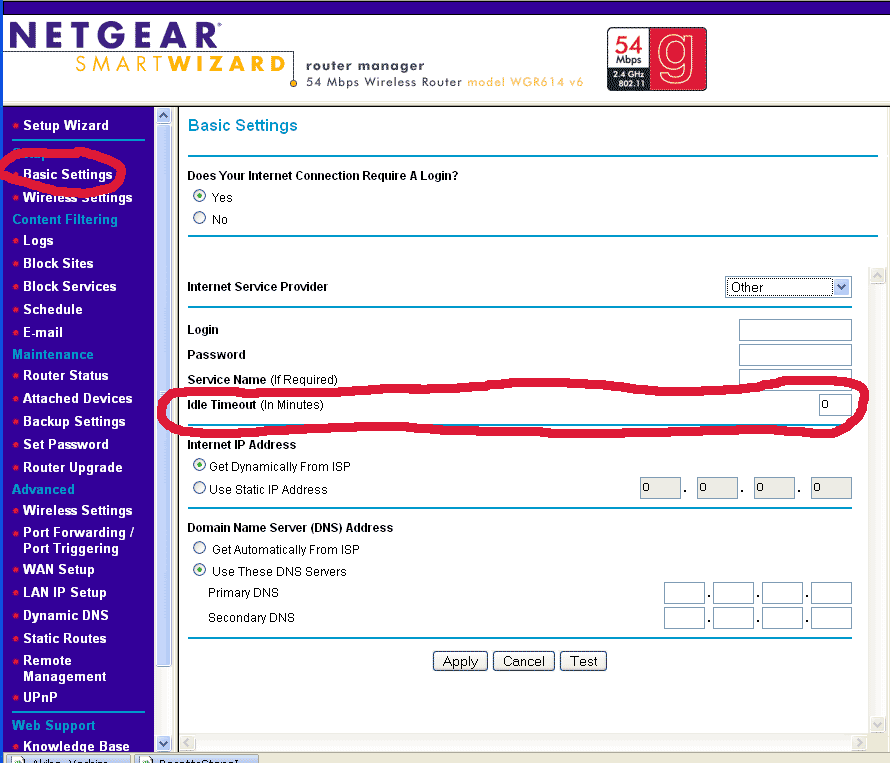Viewport: 890px width, 763px height.
Task: Open Attached Devices page
Action: (x=77, y=399)
